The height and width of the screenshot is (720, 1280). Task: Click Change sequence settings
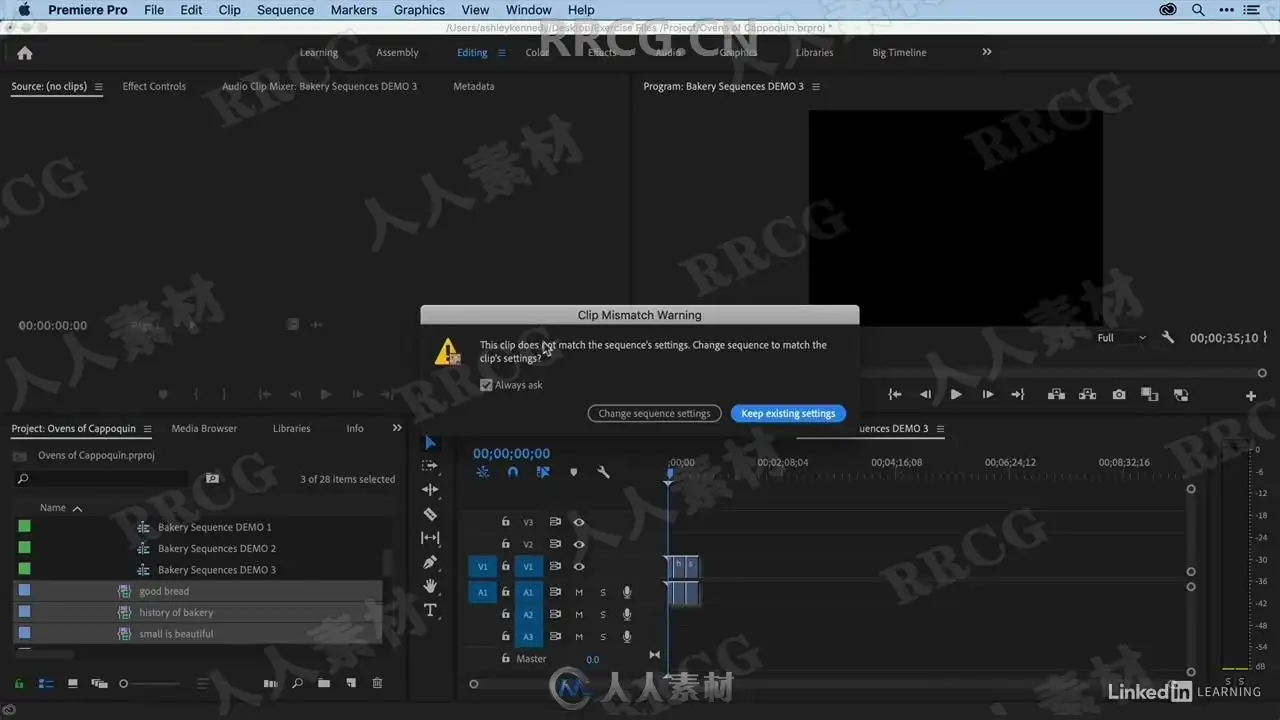(655, 413)
